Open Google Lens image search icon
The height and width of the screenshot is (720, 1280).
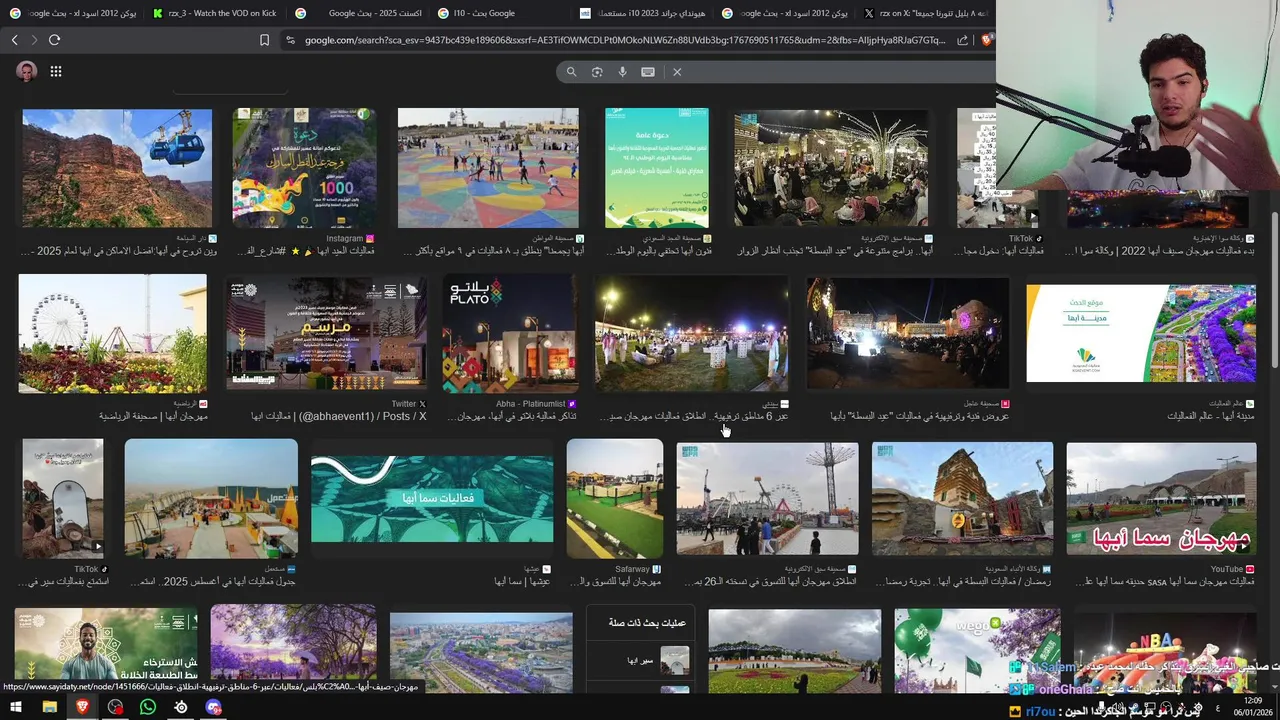(597, 72)
